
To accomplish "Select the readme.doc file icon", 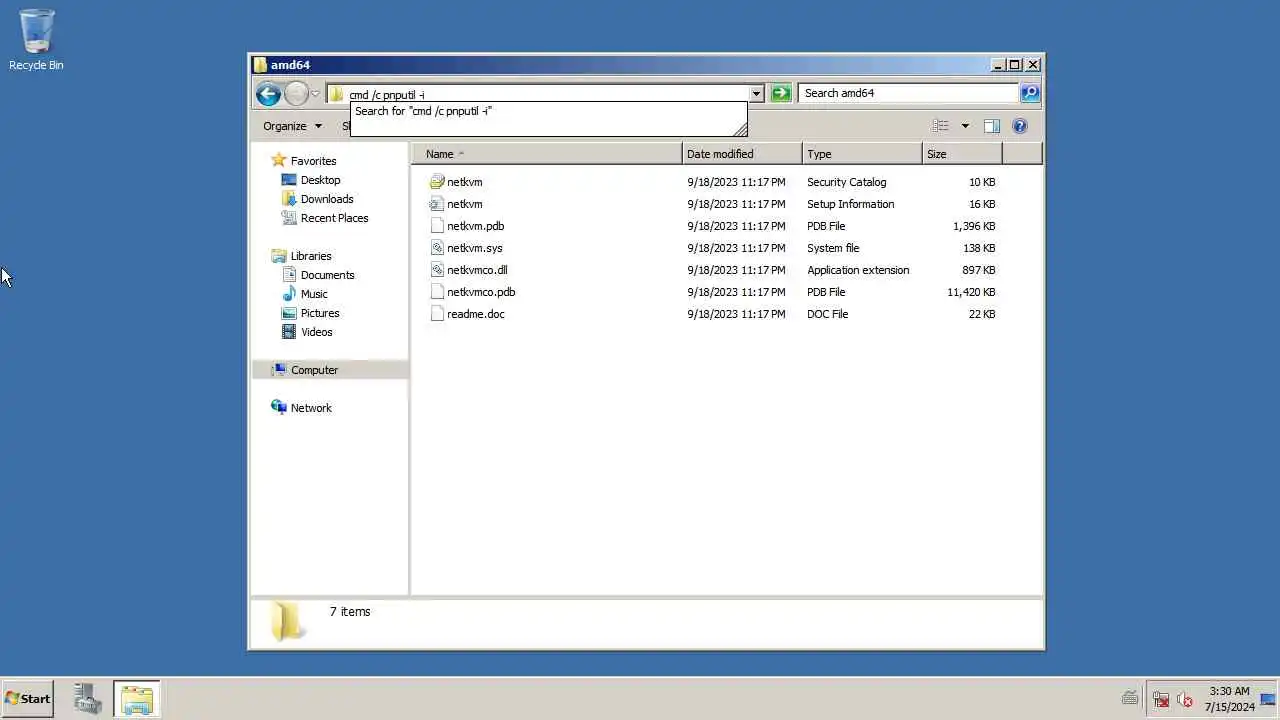I will [437, 314].
